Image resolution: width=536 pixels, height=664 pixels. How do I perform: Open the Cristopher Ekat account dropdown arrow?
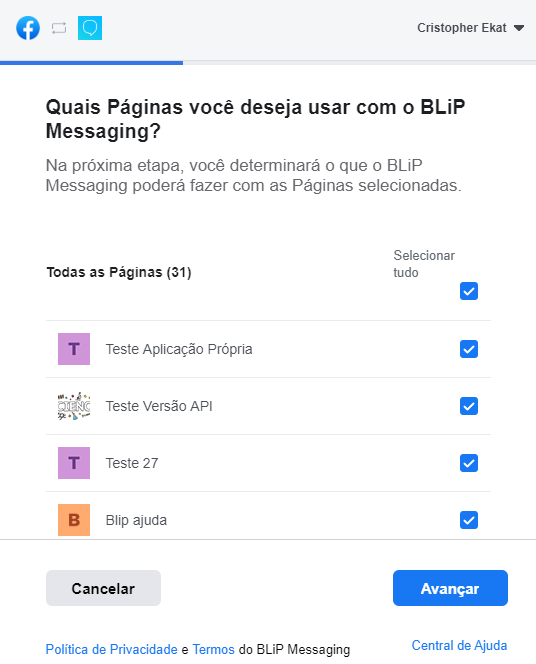(x=519, y=28)
